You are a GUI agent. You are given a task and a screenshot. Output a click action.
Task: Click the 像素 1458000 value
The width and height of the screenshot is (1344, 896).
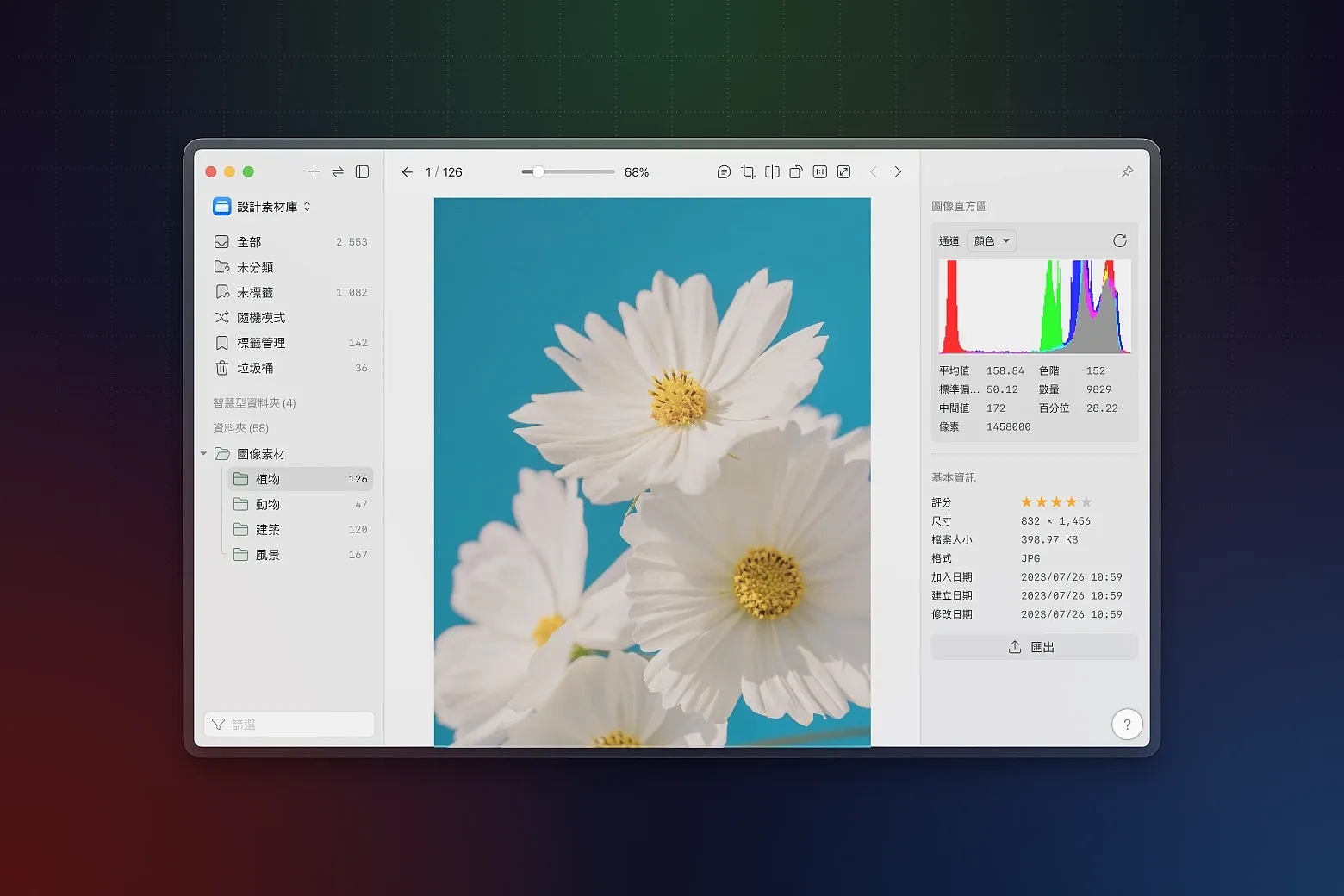(1008, 427)
